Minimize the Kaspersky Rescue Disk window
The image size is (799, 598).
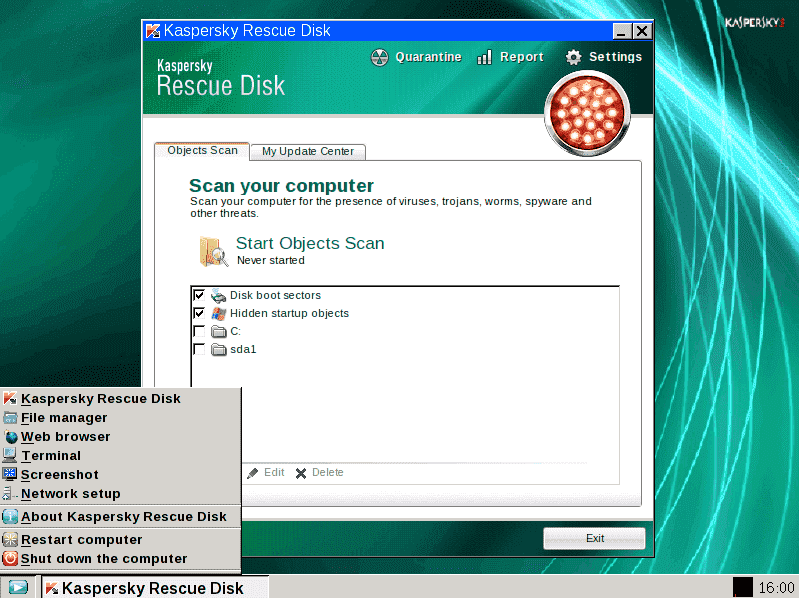(622, 32)
